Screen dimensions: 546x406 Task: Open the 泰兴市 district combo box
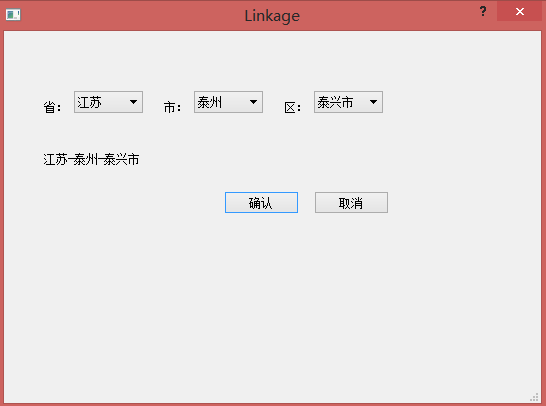[348, 102]
